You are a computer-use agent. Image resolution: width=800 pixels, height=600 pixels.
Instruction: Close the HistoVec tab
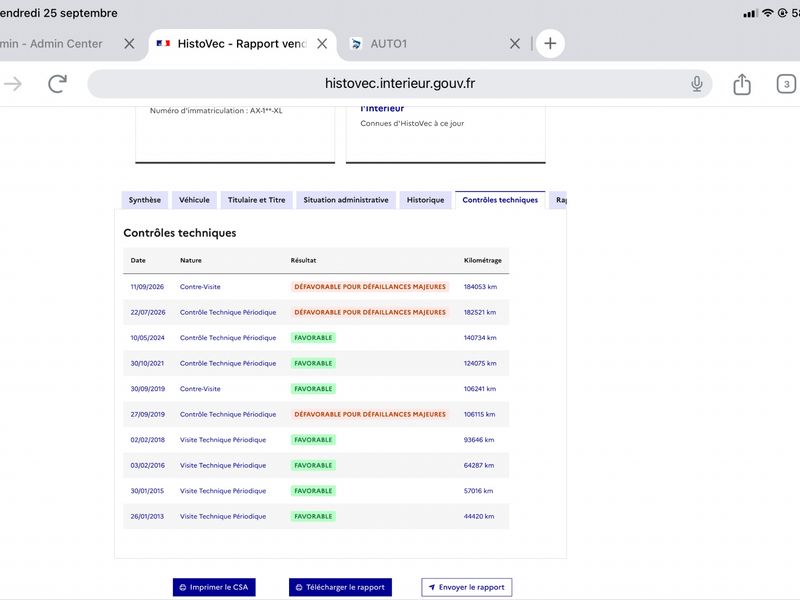click(322, 44)
